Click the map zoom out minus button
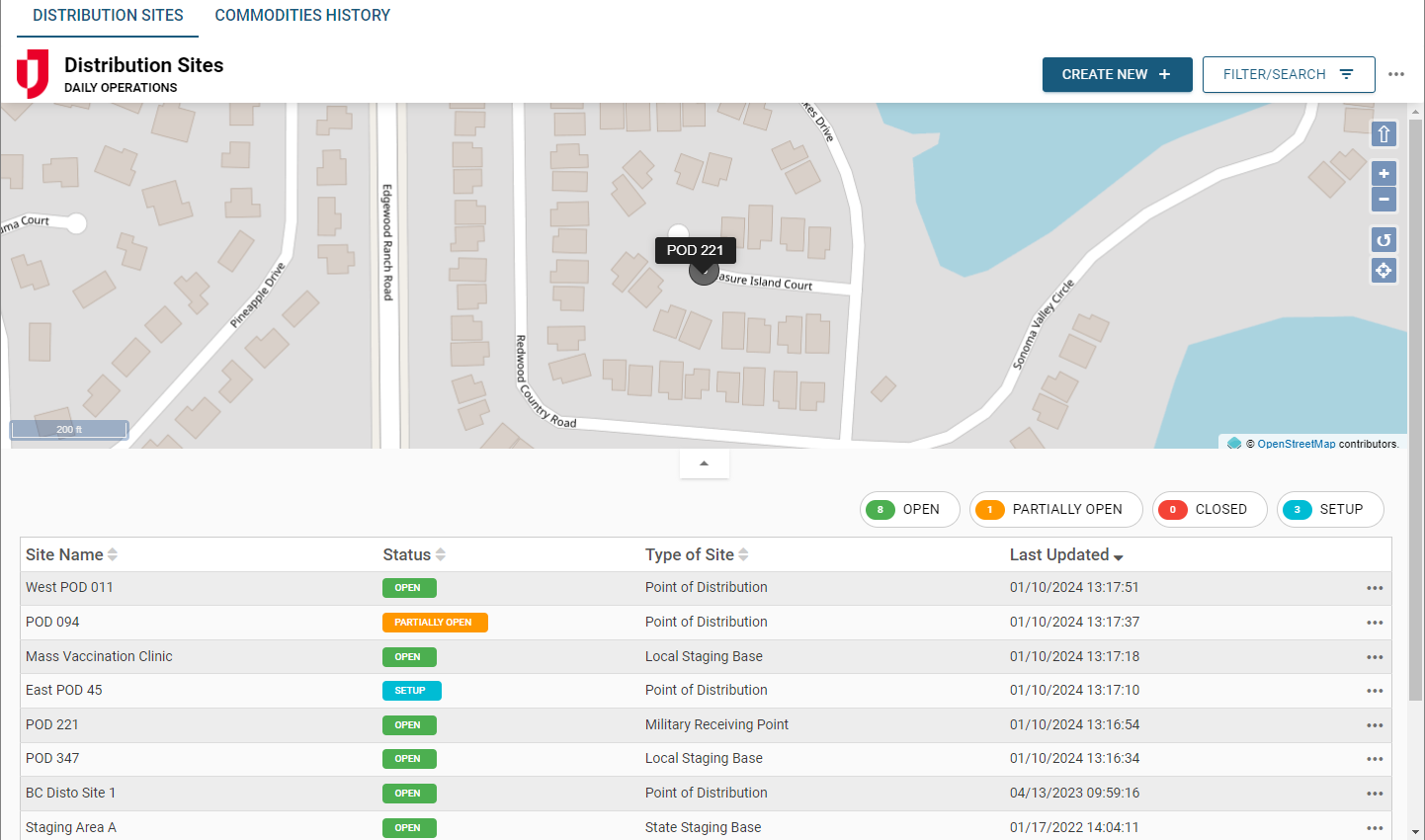 (1383, 200)
